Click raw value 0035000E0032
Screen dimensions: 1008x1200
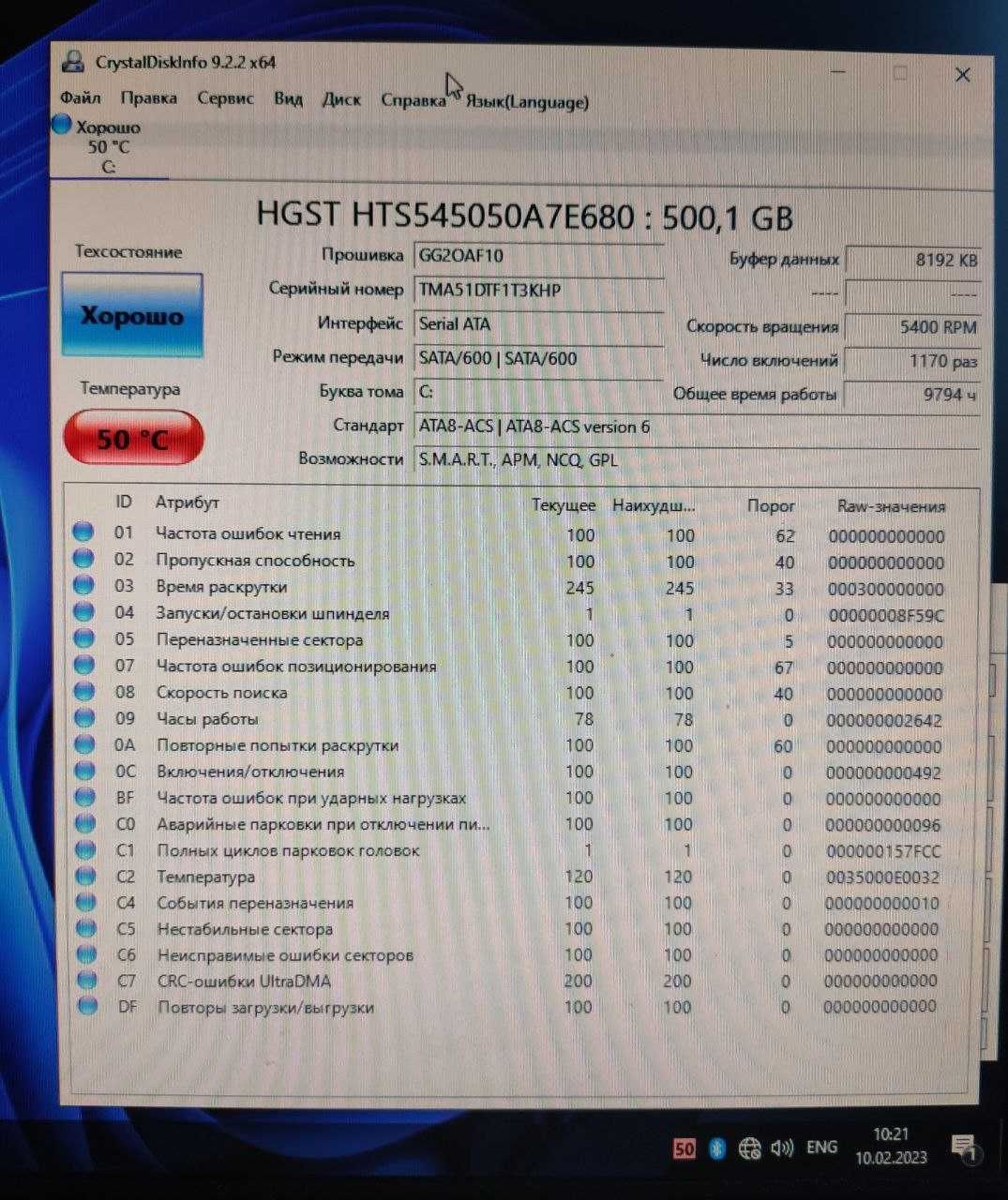pyautogui.click(x=882, y=878)
